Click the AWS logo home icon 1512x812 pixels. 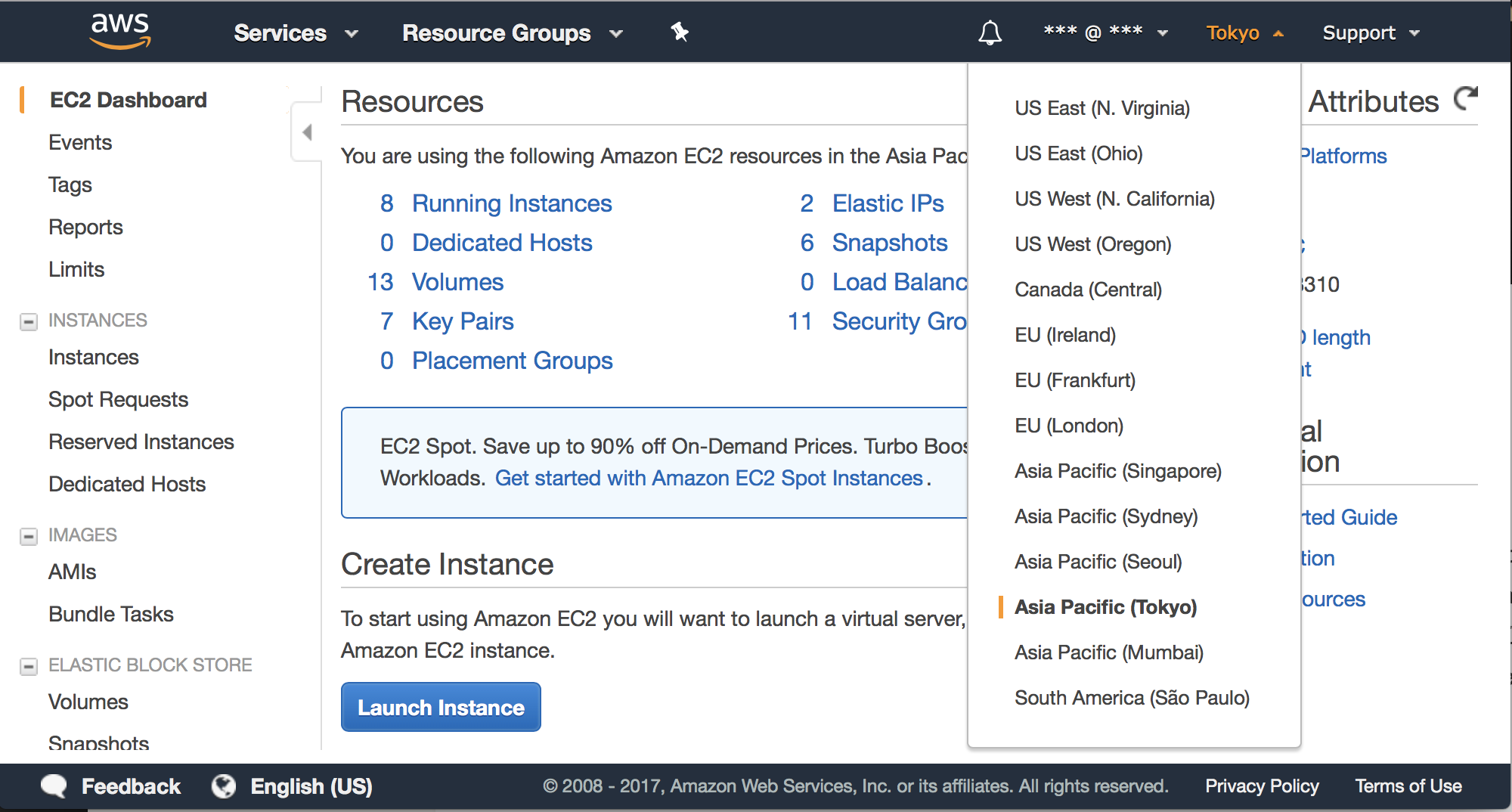(120, 32)
